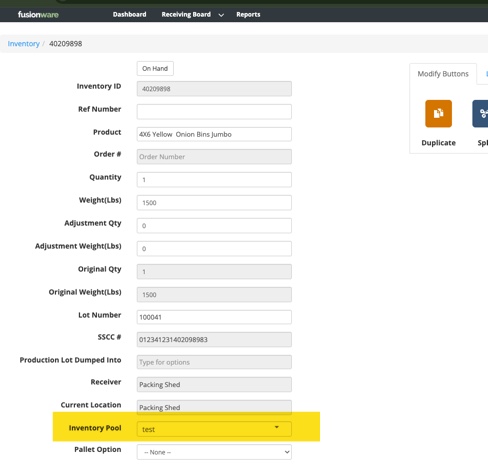Click the Quantity input field

pos(214,180)
